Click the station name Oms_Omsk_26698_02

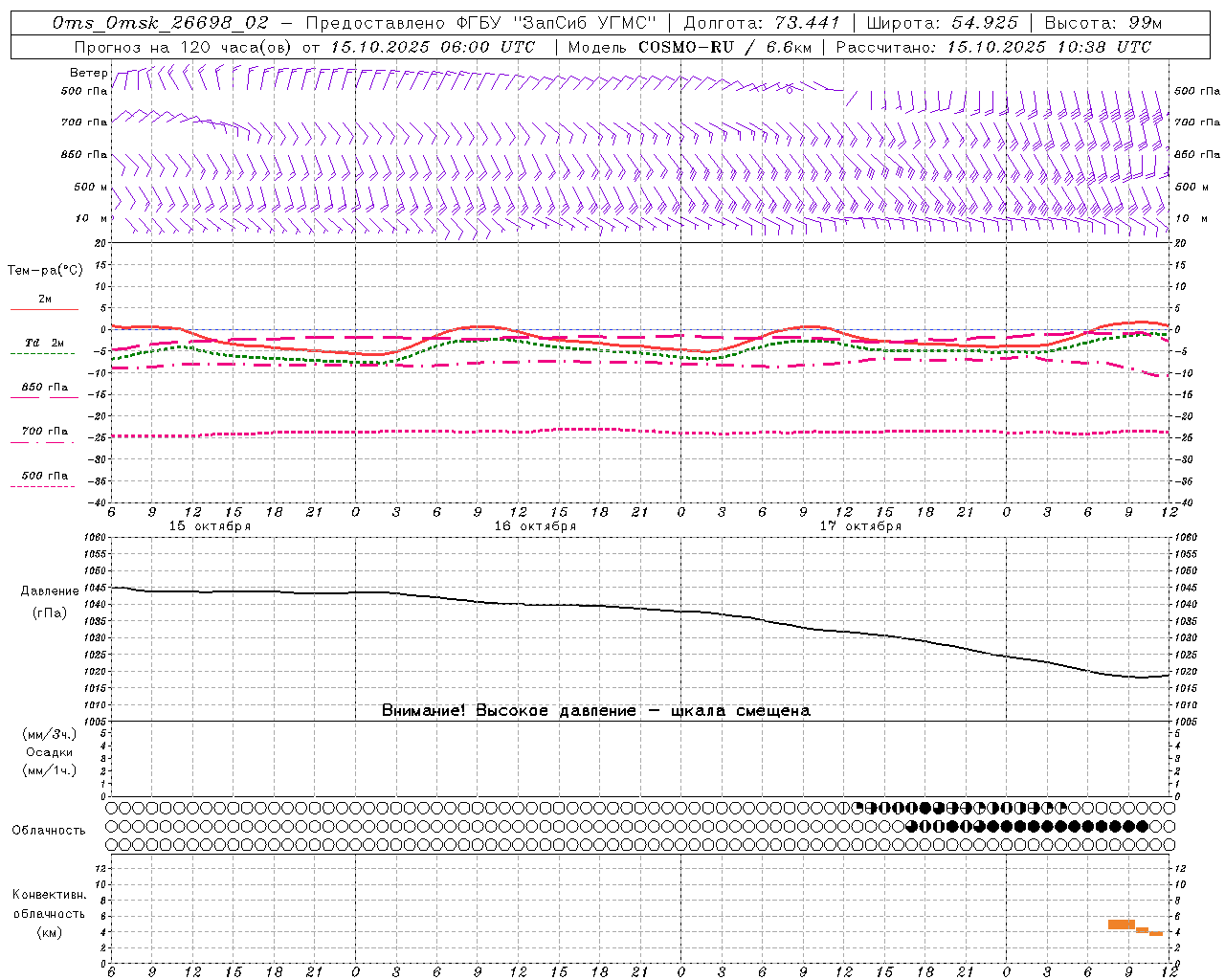coord(161,23)
